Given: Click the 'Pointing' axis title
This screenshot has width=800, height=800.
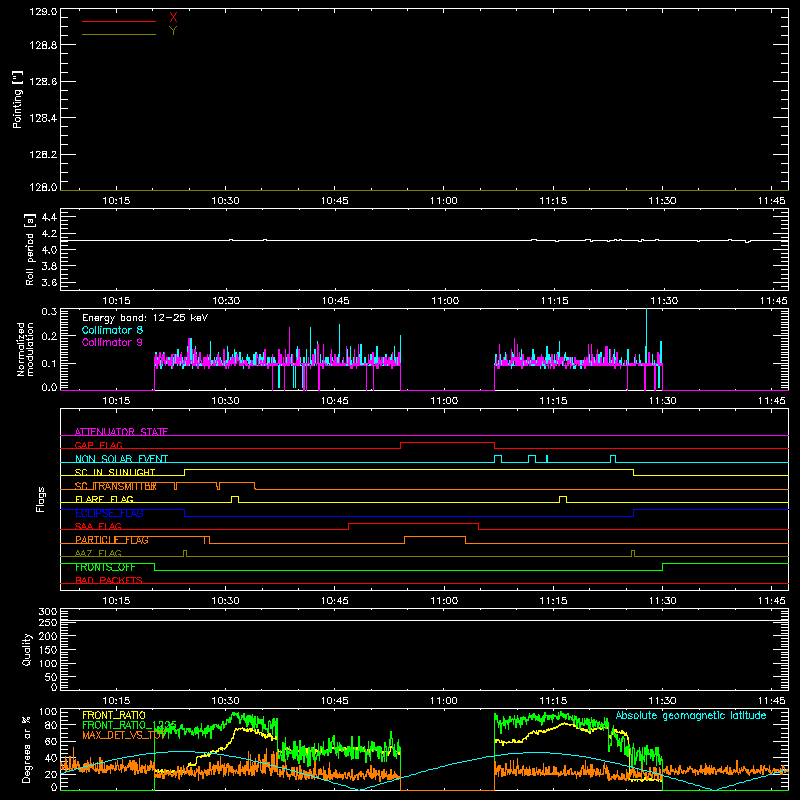Looking at the screenshot, I should tap(17, 100).
